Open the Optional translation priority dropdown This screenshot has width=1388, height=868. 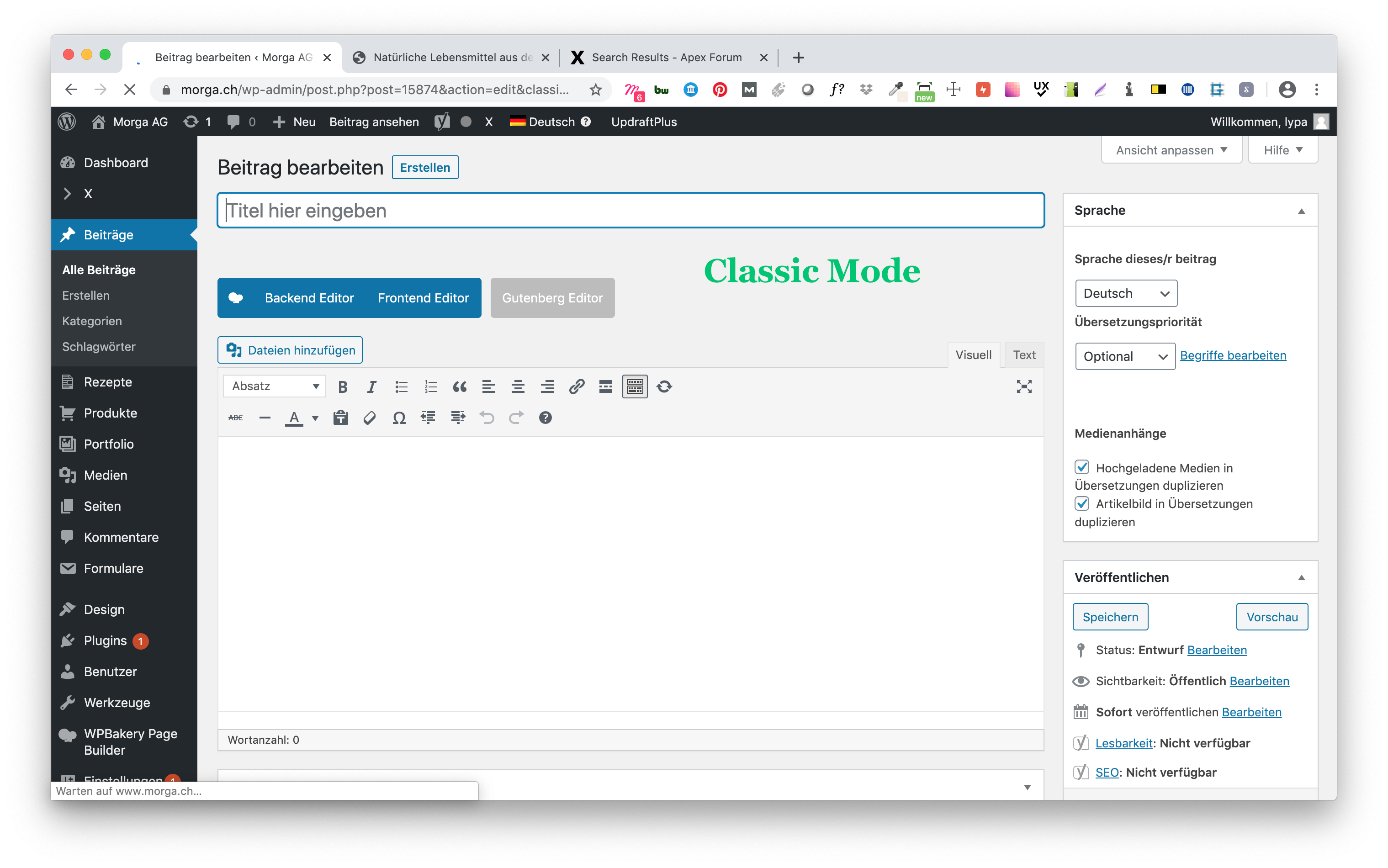(1124, 356)
